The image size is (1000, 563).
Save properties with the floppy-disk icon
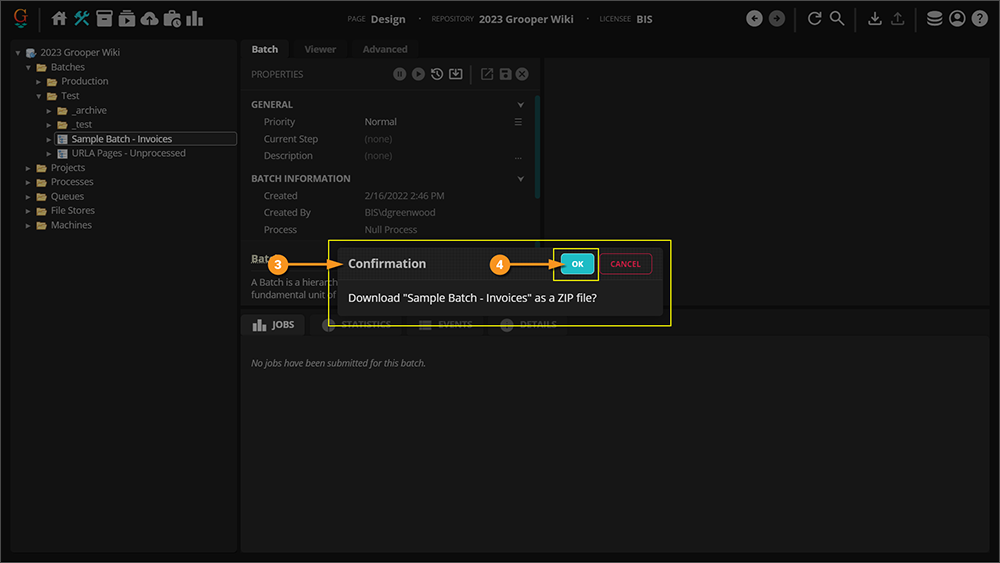[505, 74]
